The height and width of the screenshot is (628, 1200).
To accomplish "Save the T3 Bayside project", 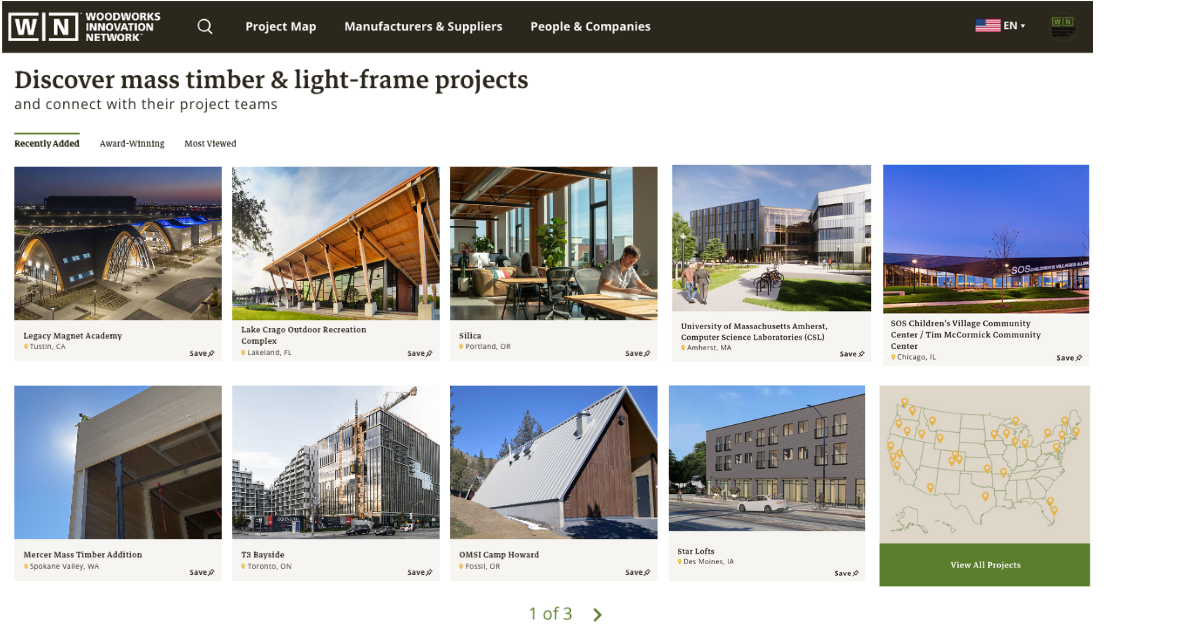I will (x=420, y=572).
